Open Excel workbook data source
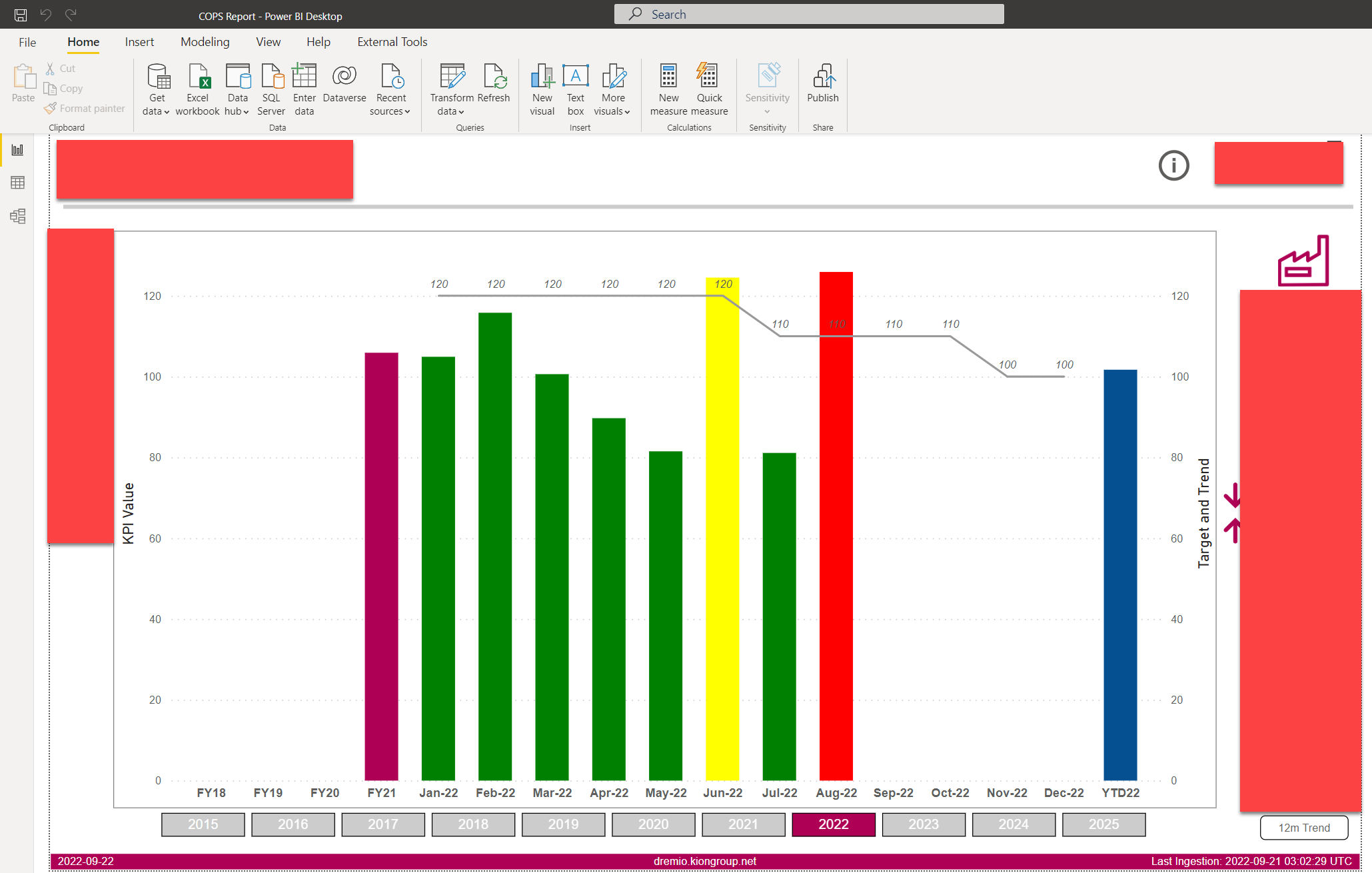 [197, 90]
